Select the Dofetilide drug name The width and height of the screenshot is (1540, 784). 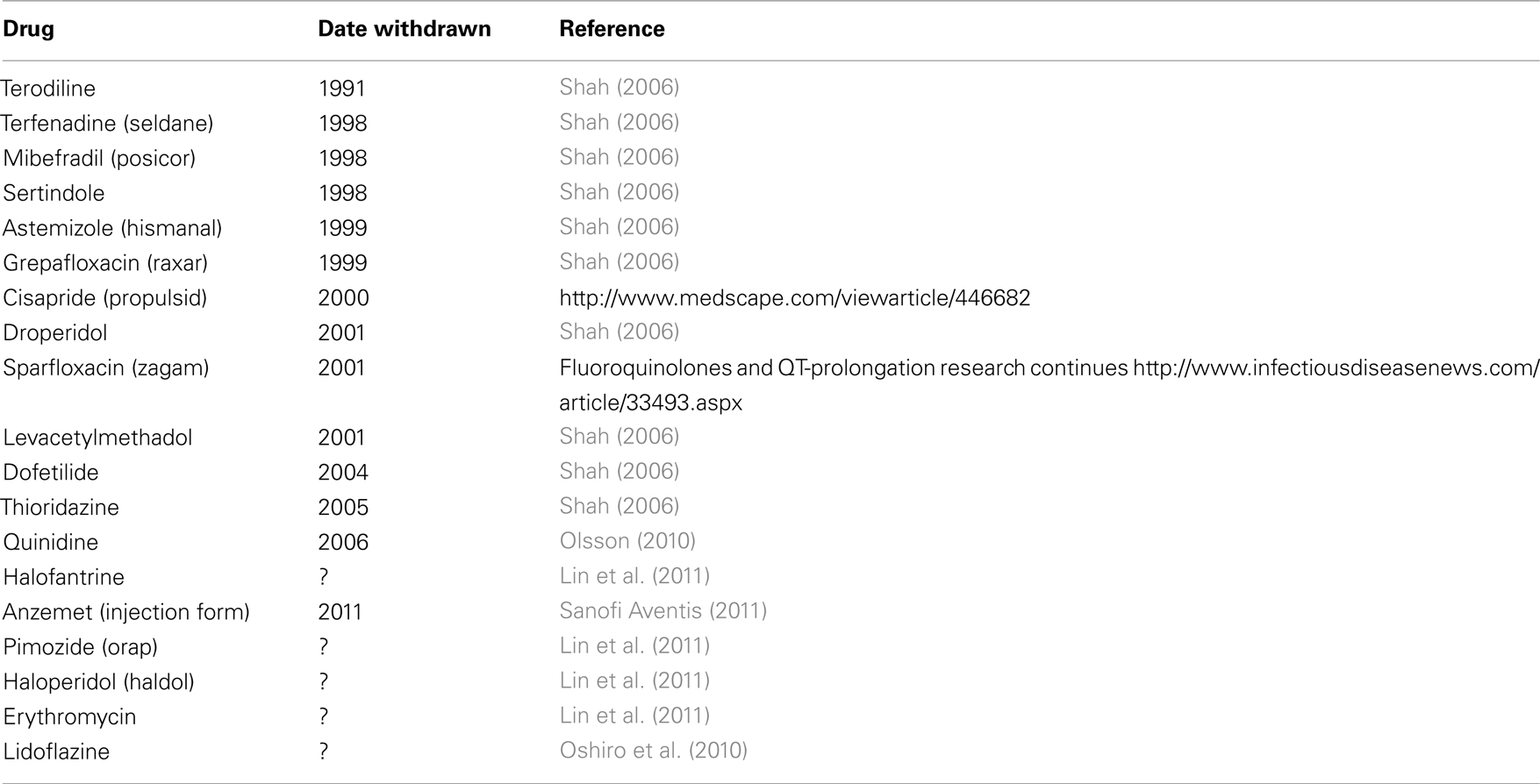[x=51, y=472]
